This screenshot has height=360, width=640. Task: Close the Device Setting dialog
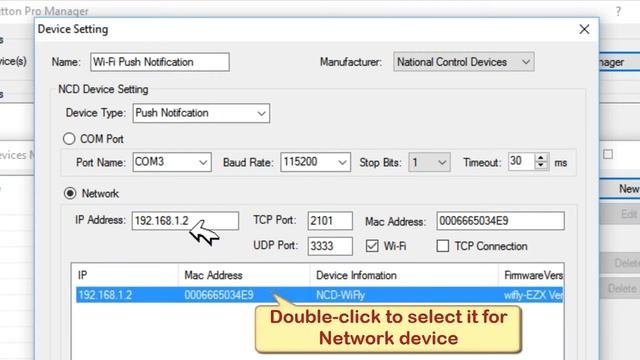pos(584,29)
